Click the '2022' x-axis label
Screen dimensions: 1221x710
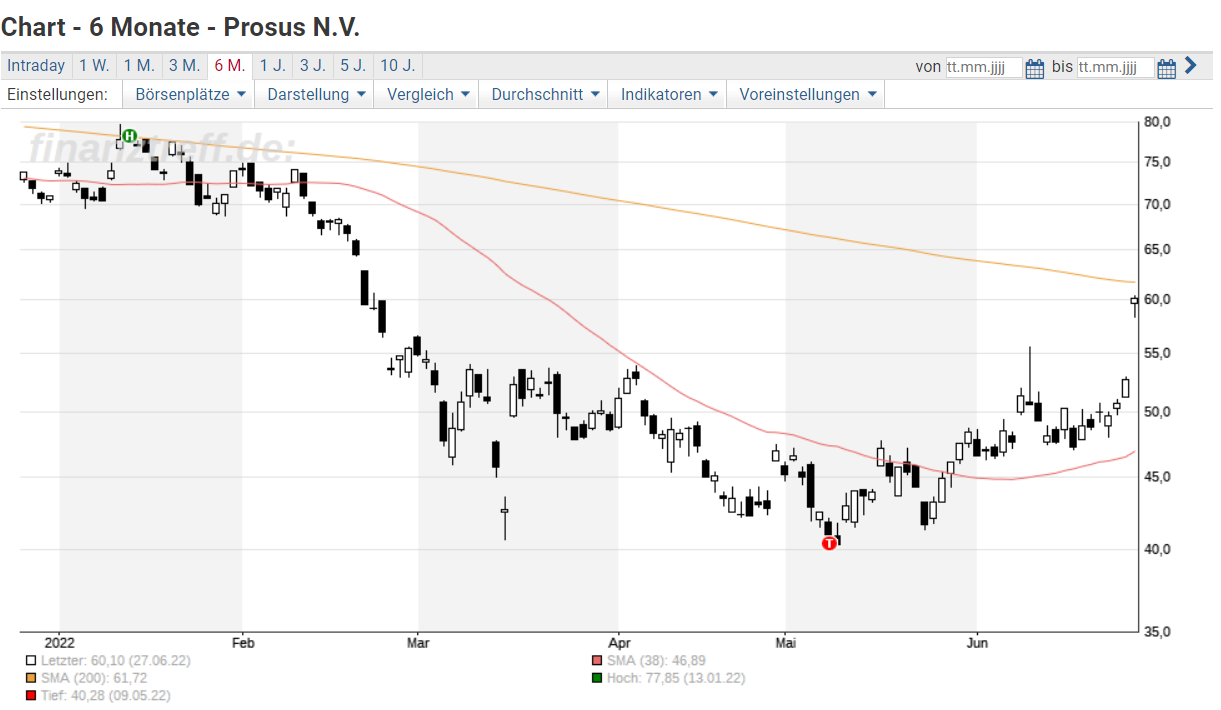tap(60, 643)
